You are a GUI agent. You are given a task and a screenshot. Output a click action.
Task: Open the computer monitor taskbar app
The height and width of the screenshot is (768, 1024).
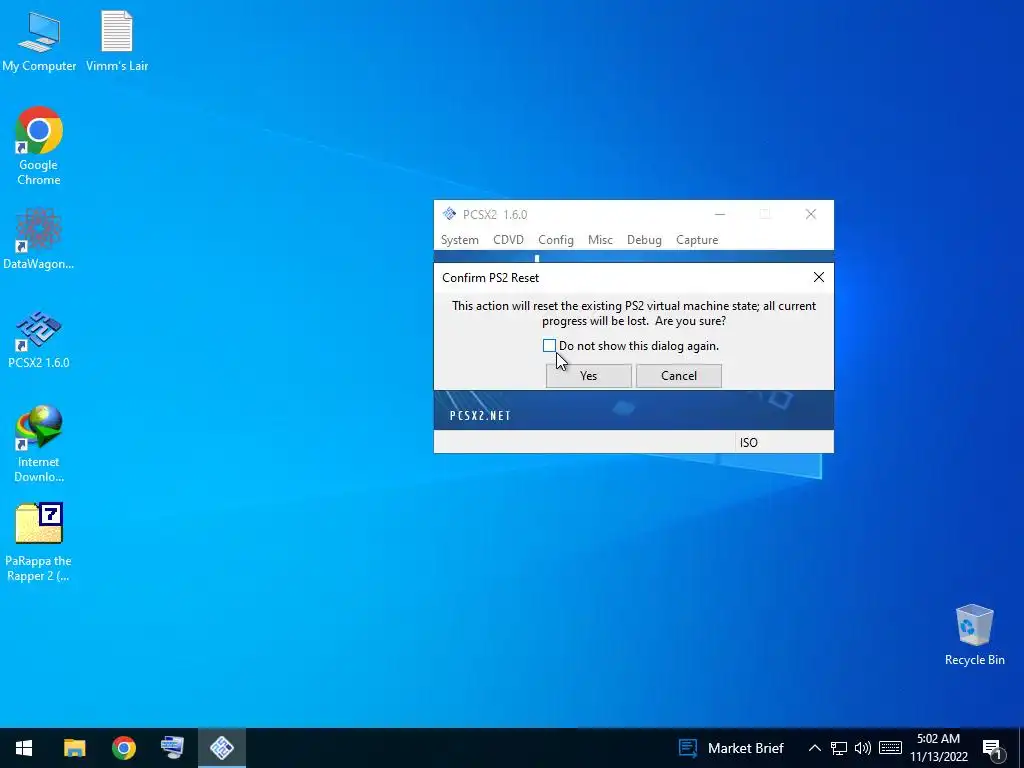click(172, 748)
